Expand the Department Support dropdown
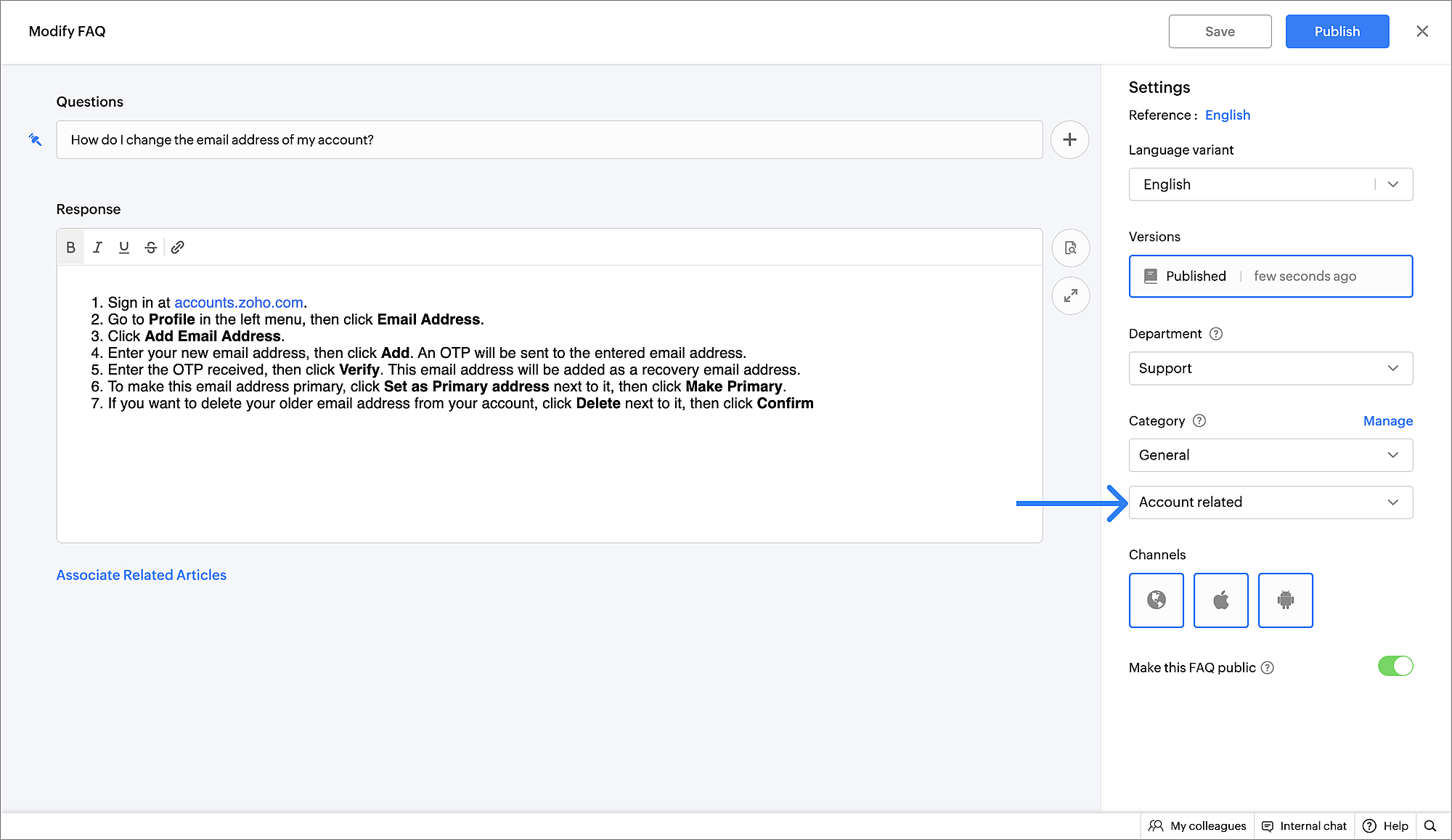1452x840 pixels. click(1270, 368)
